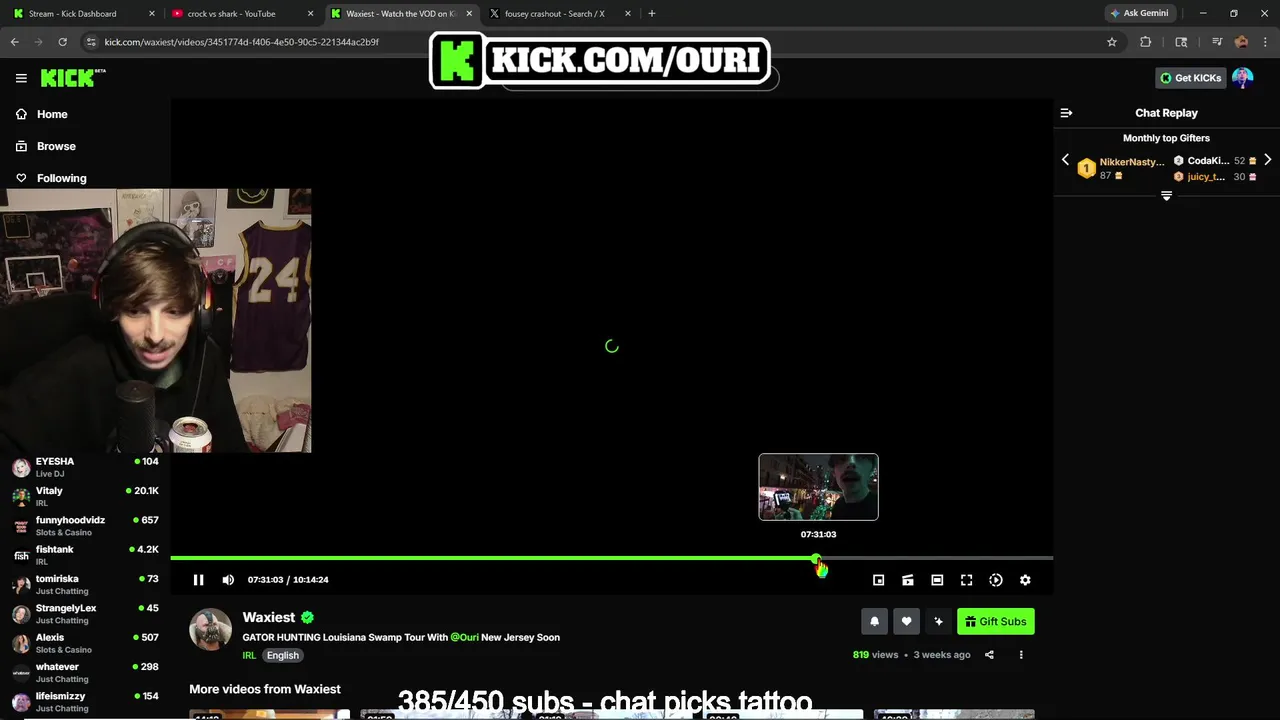Open the video player settings gear
Viewport: 1280px width, 720px height.
point(1025,580)
